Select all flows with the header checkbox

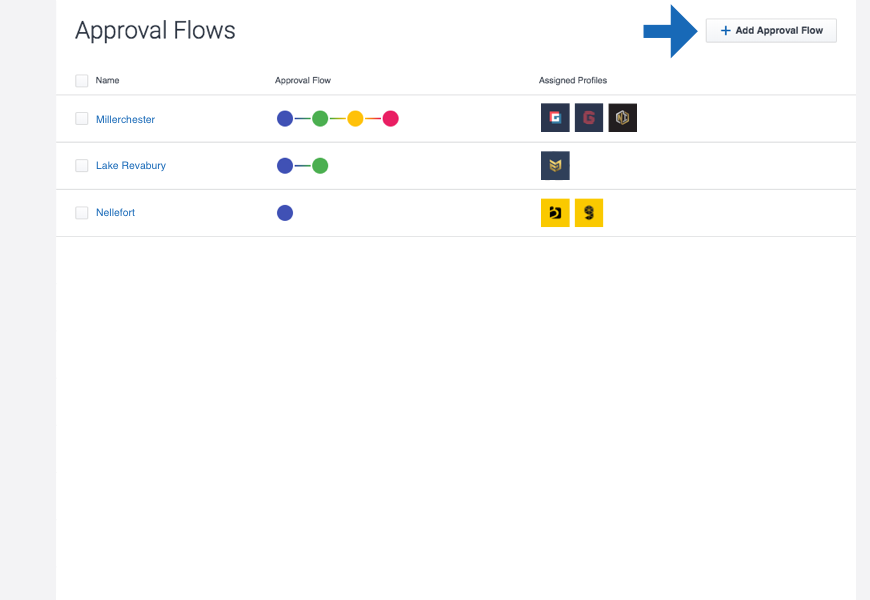point(82,80)
